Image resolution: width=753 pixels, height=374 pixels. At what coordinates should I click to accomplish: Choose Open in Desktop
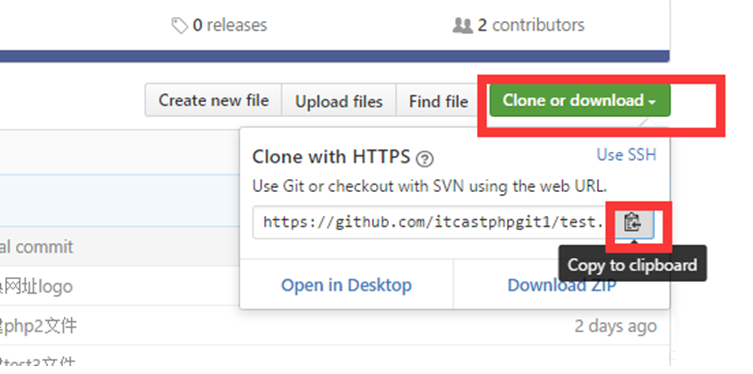point(346,285)
